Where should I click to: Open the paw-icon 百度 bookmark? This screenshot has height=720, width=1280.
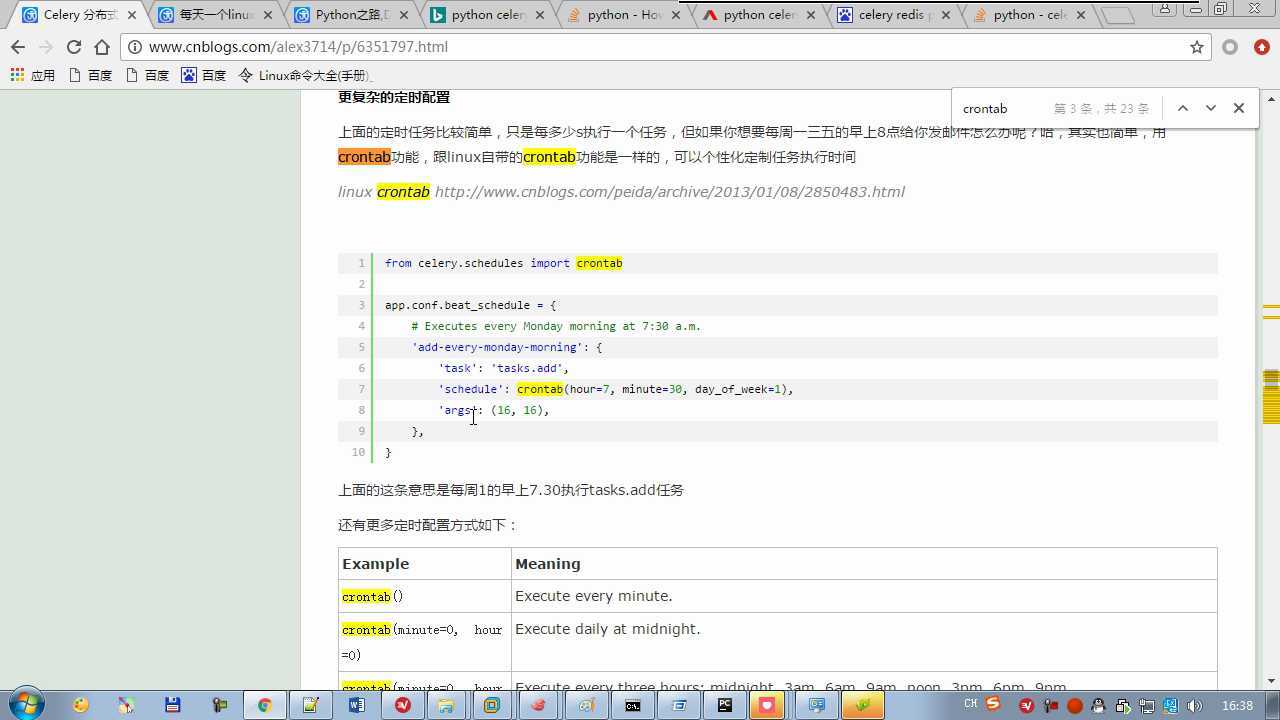click(x=203, y=75)
